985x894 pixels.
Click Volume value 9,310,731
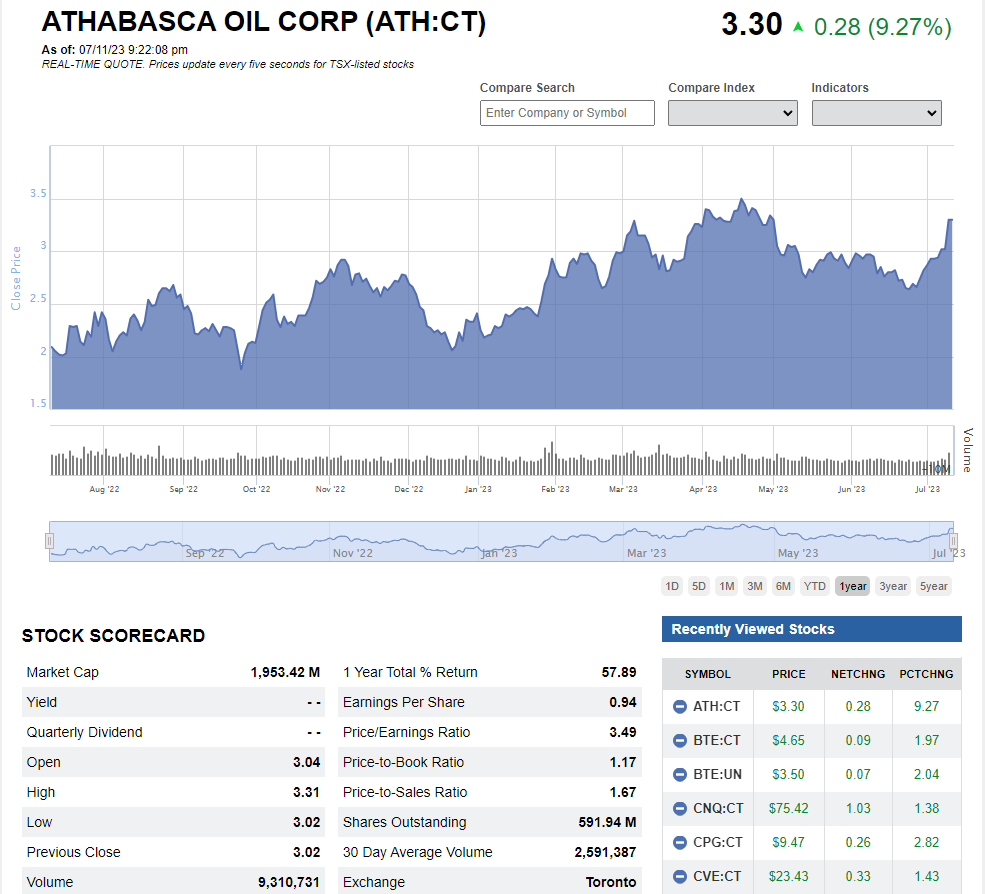pos(288,883)
